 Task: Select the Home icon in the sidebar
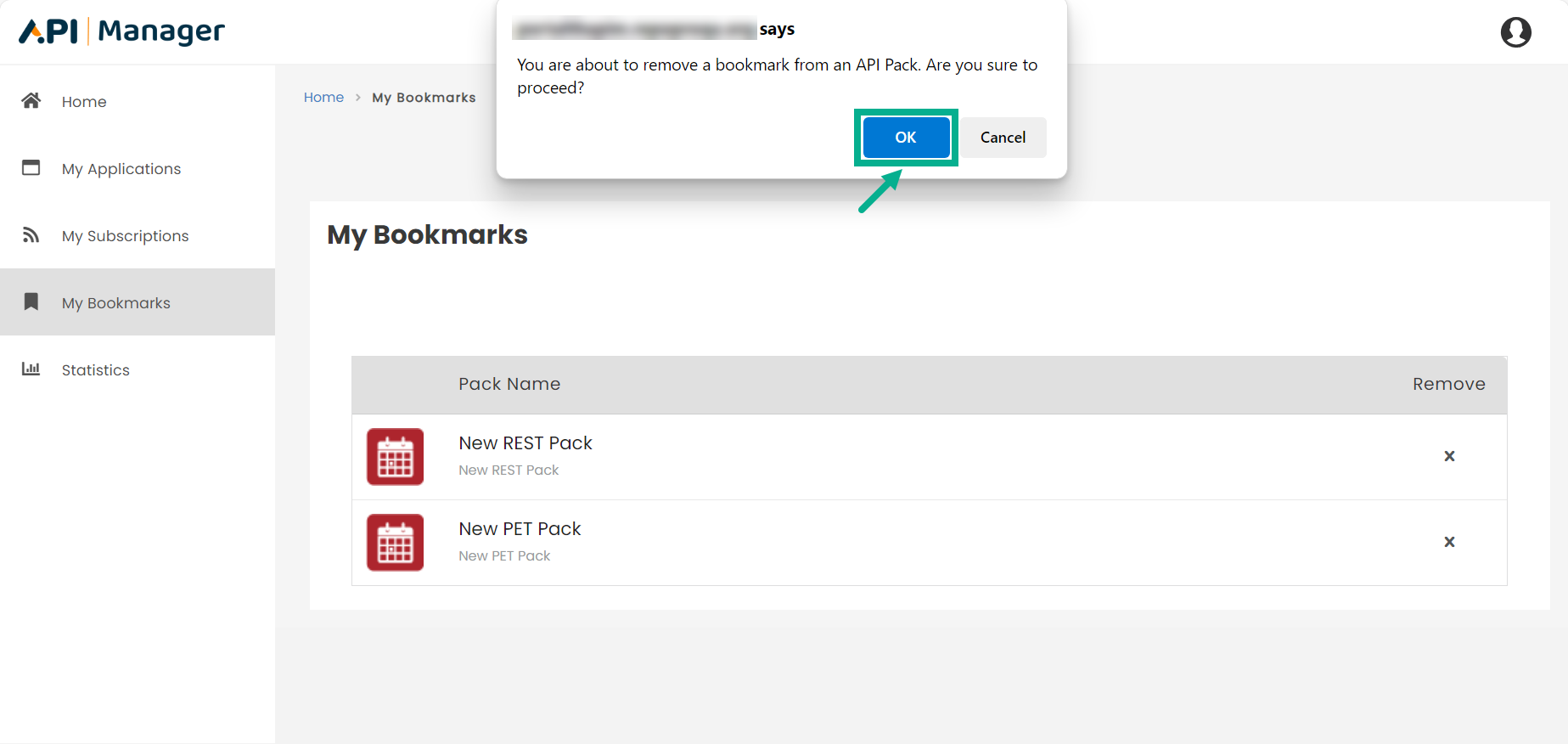coord(31,100)
